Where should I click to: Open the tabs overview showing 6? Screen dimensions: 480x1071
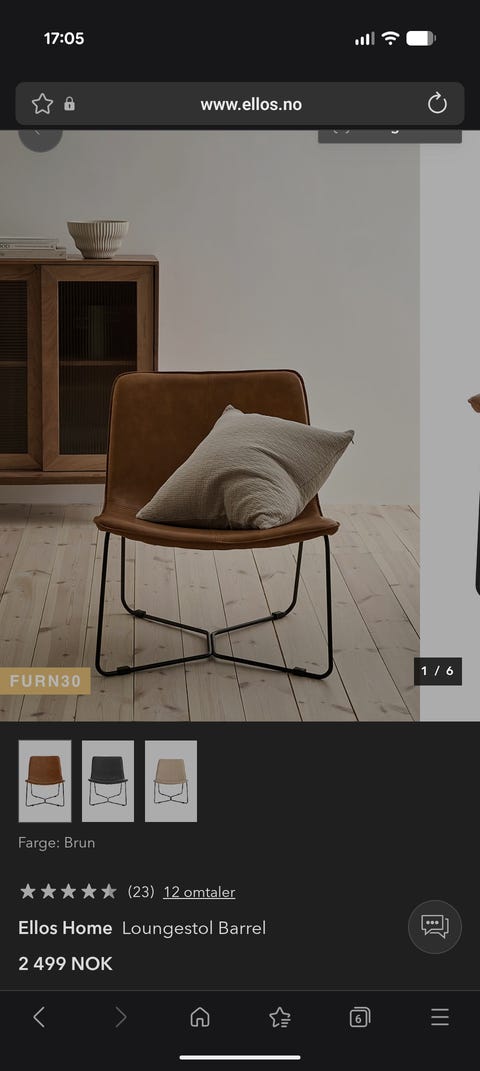(x=360, y=1017)
